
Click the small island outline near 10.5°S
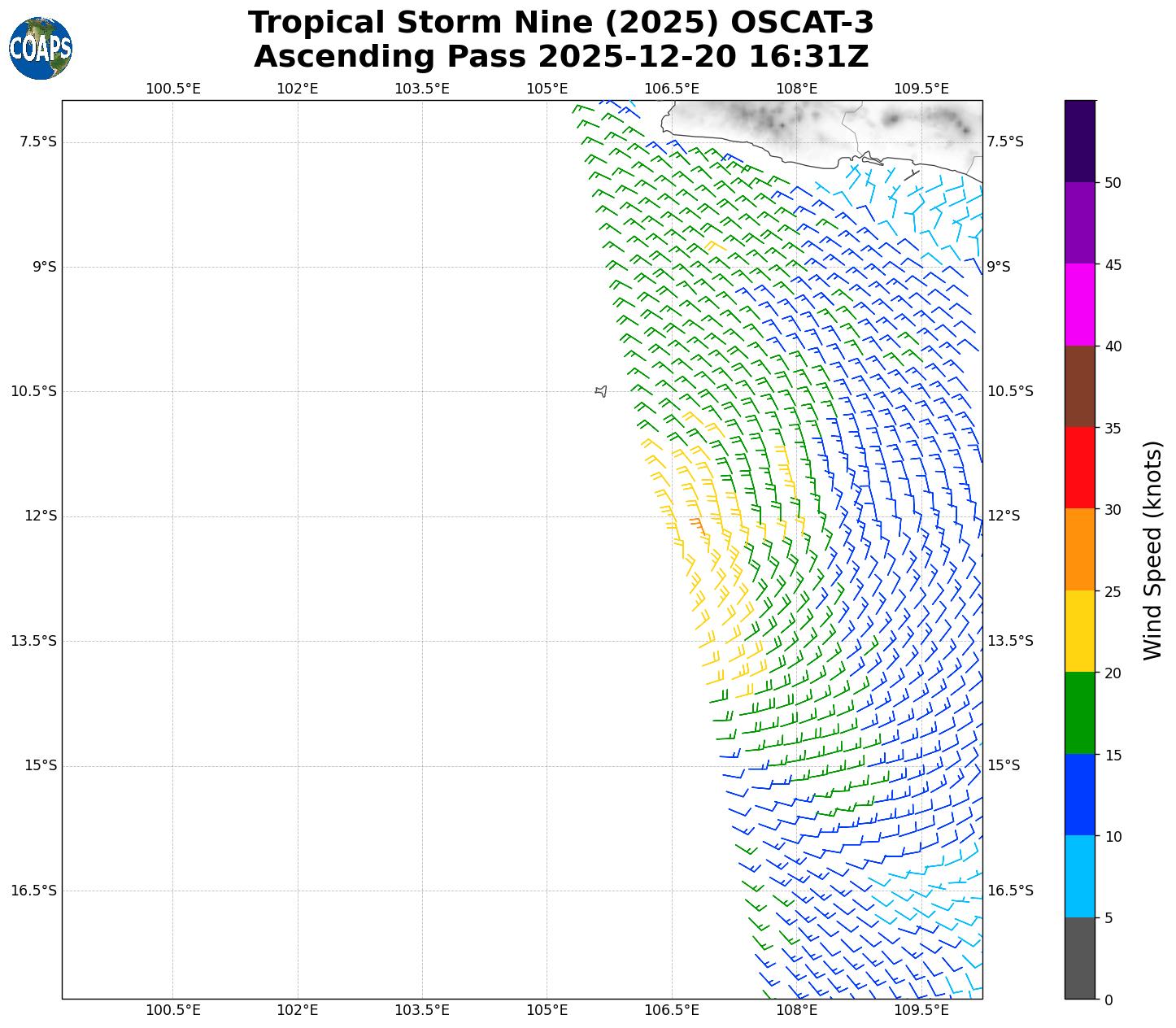point(601,391)
